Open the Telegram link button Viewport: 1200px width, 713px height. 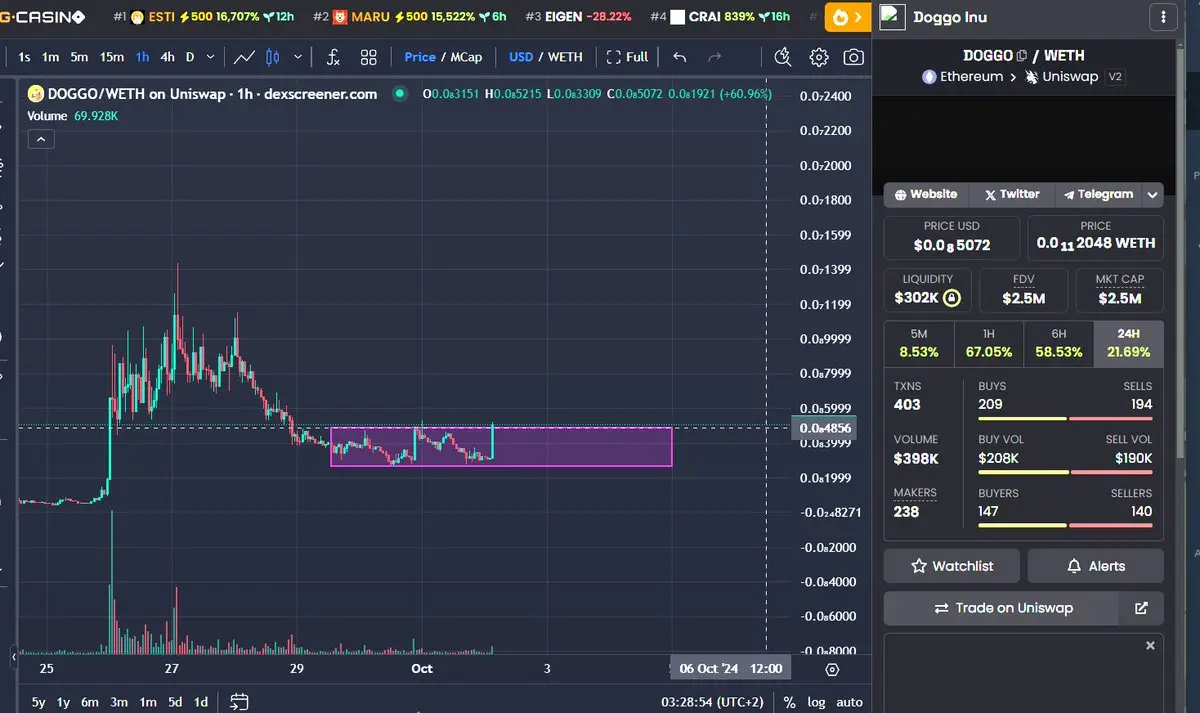(x=1099, y=195)
